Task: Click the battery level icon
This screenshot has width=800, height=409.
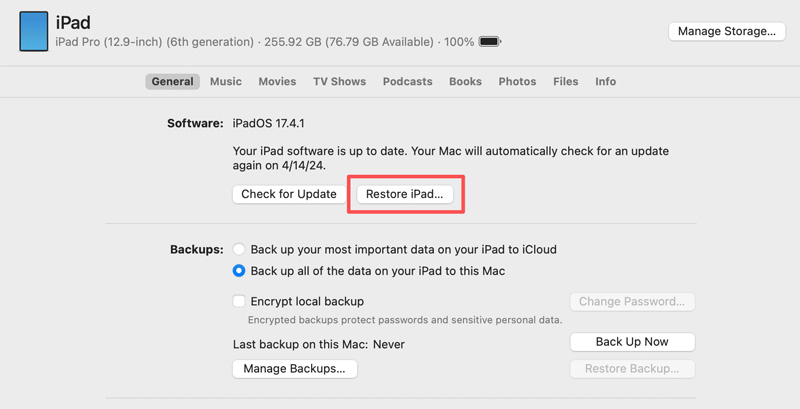Action: coord(490,42)
